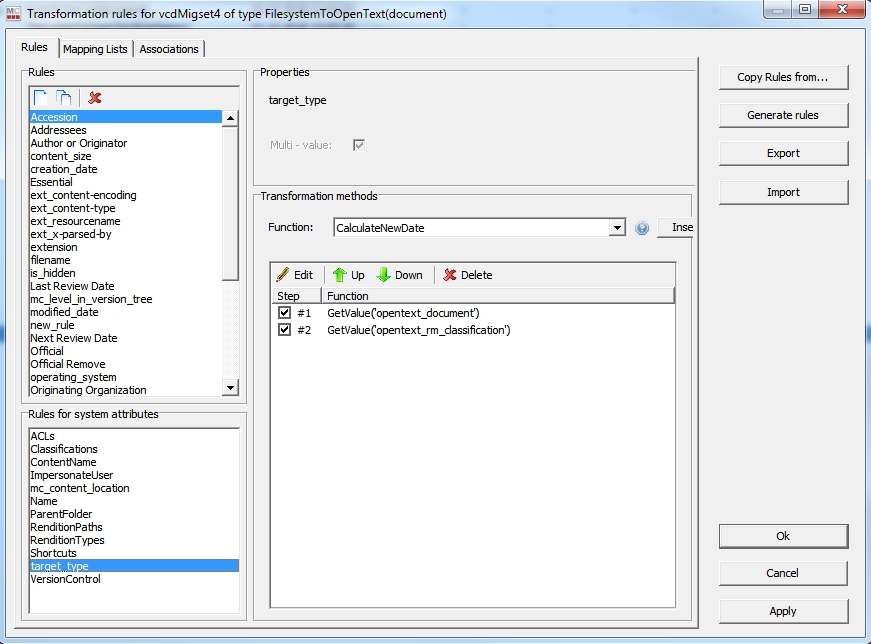The width and height of the screenshot is (871, 644).
Task: Uncheck step #1 GetValue opentext_document
Action: coord(285,313)
